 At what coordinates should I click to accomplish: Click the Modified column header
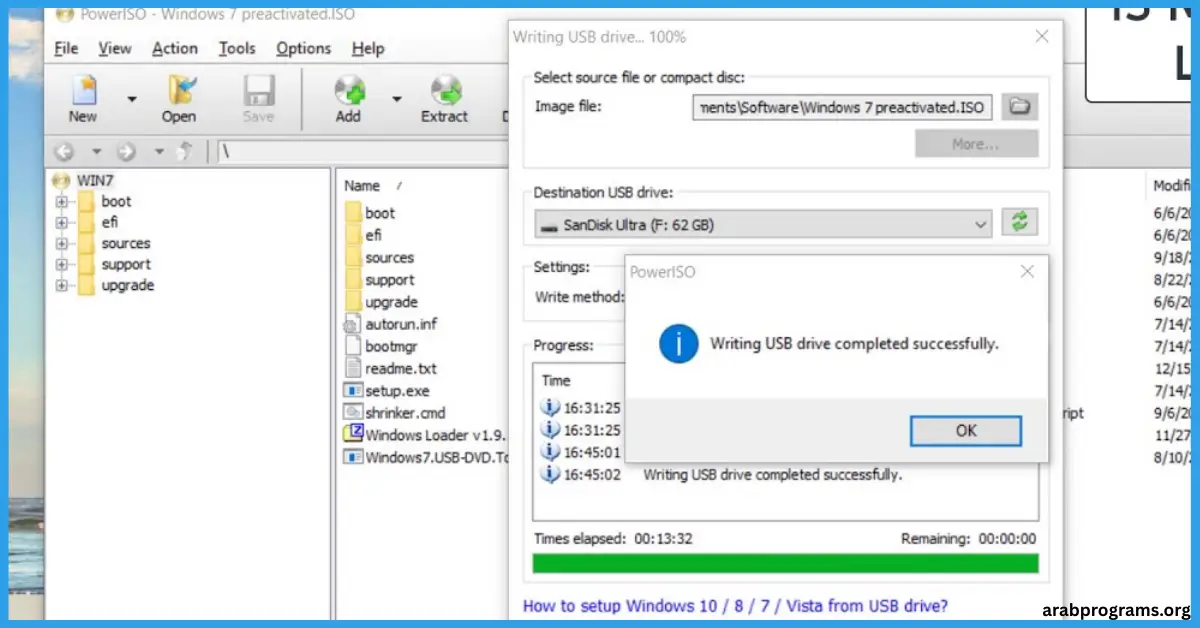click(1172, 186)
